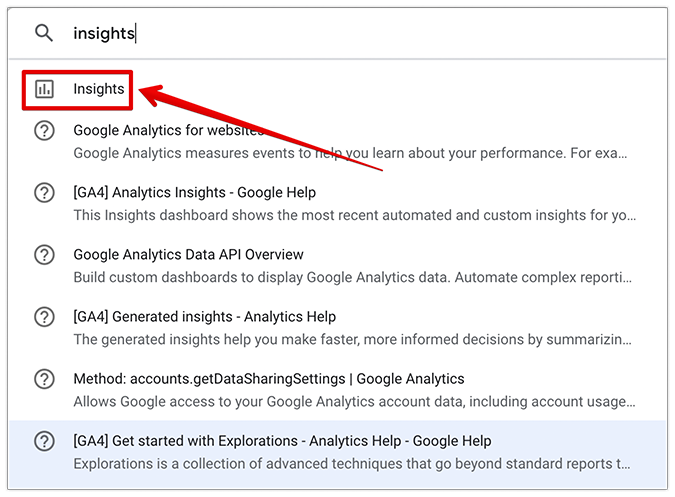Click the magnifying glass search icon
This screenshot has height=497, width=675.
coord(43,33)
